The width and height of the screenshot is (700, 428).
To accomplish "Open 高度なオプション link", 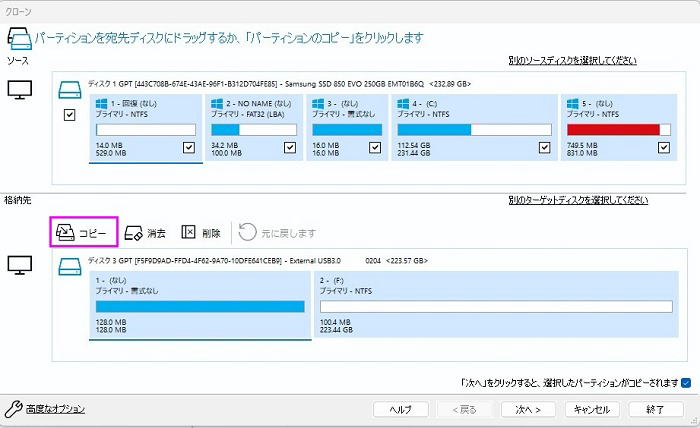I will (x=55, y=409).
